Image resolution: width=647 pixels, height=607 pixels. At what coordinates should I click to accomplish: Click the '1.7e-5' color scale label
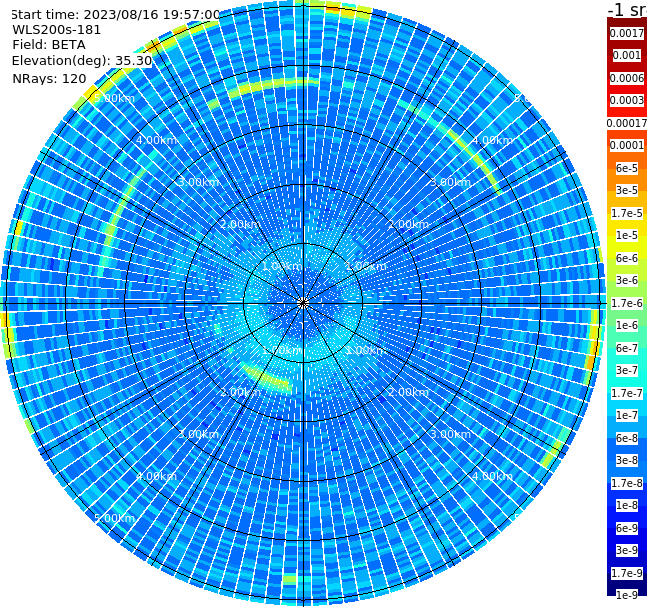(x=627, y=213)
